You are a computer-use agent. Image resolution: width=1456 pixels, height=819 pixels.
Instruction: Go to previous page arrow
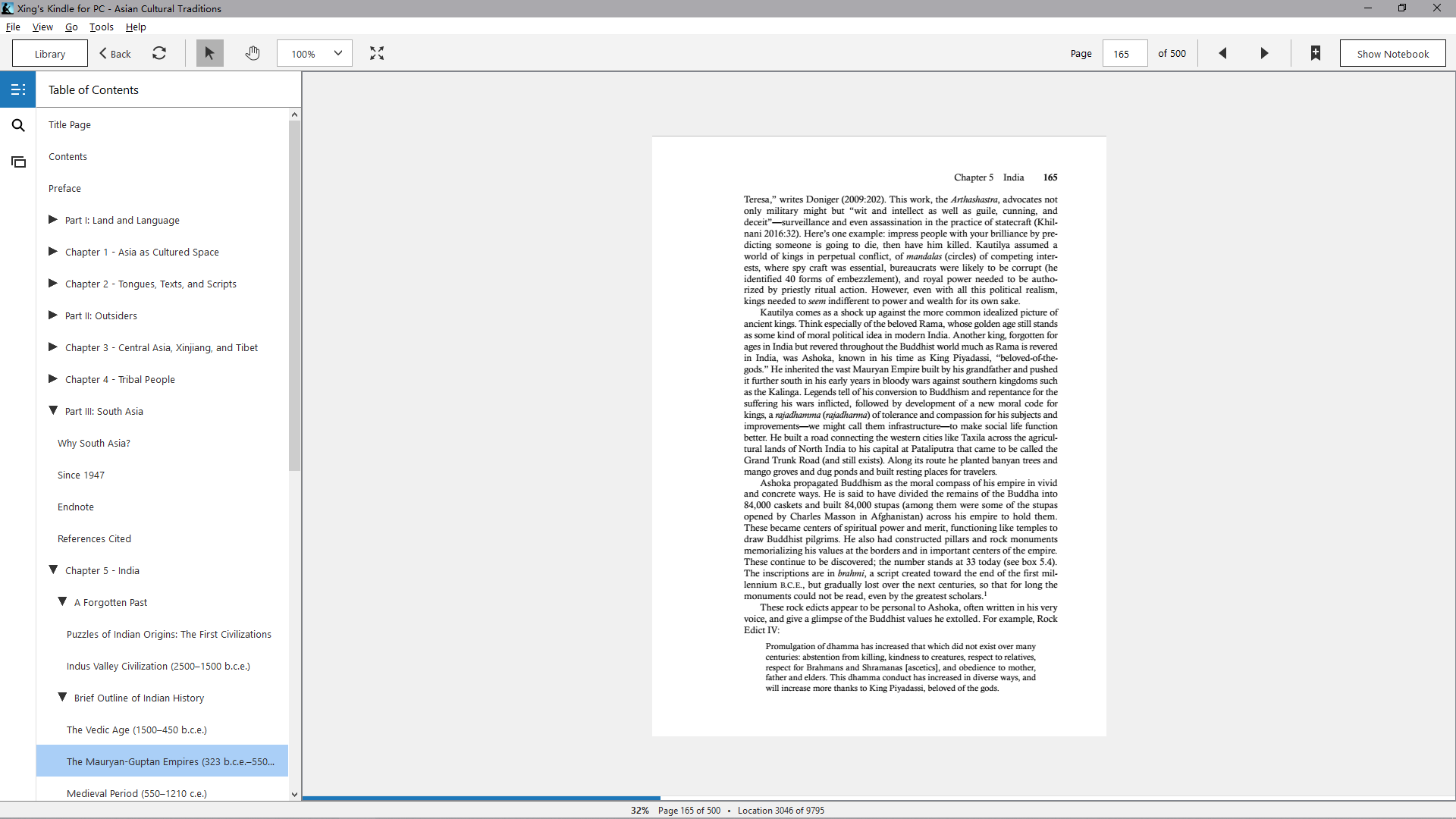(x=1222, y=53)
